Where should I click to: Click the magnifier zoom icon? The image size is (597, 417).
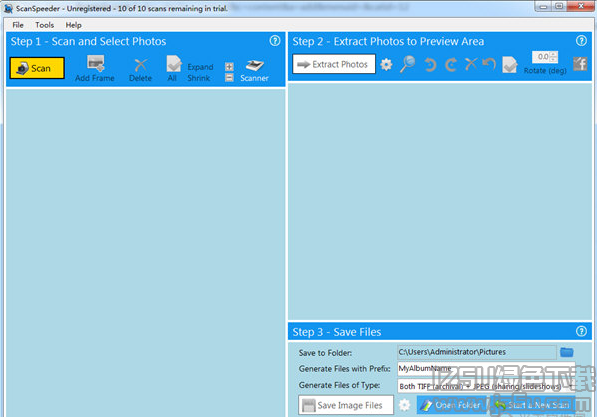point(408,64)
